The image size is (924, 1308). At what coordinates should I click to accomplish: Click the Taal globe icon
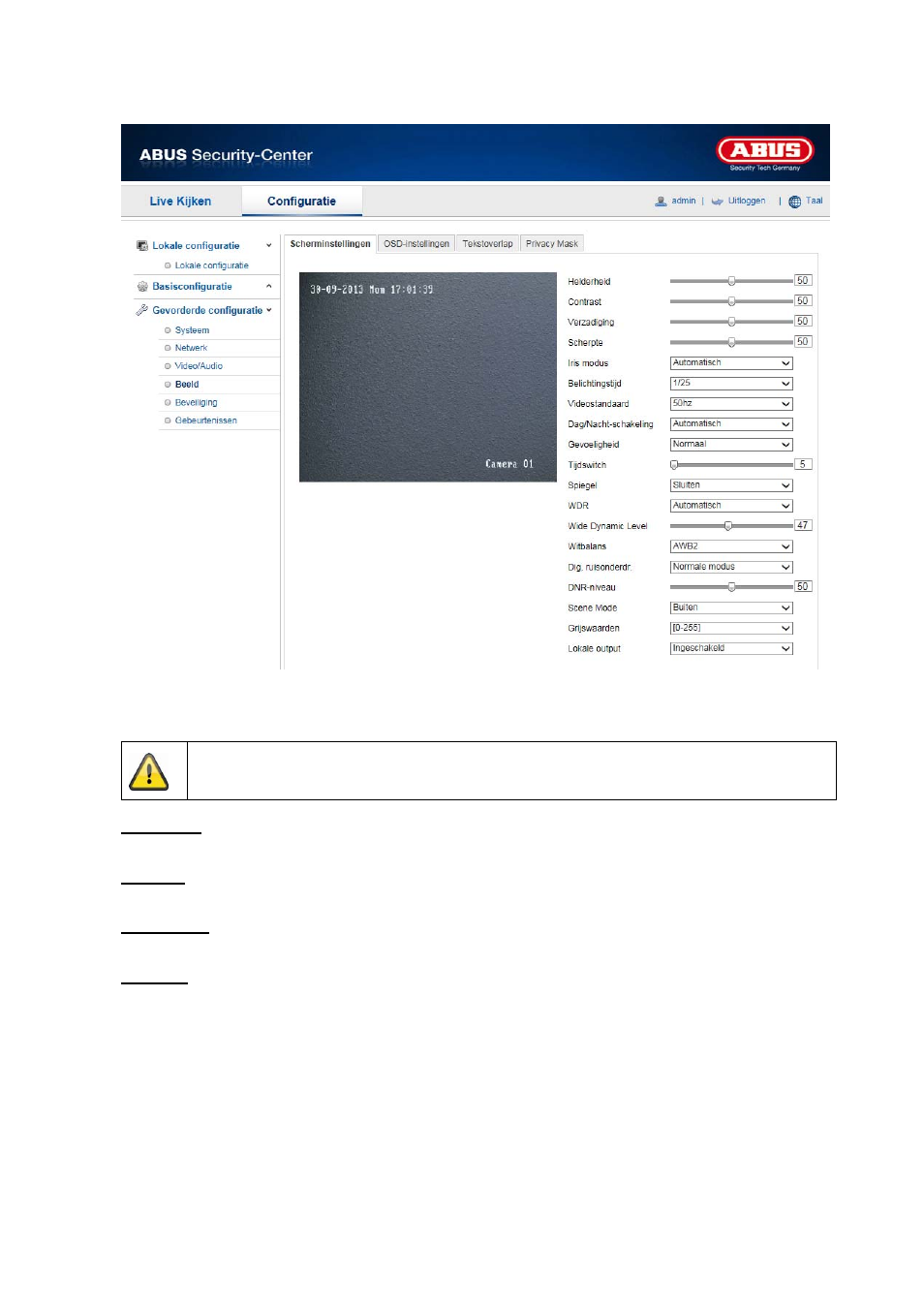[x=795, y=202]
